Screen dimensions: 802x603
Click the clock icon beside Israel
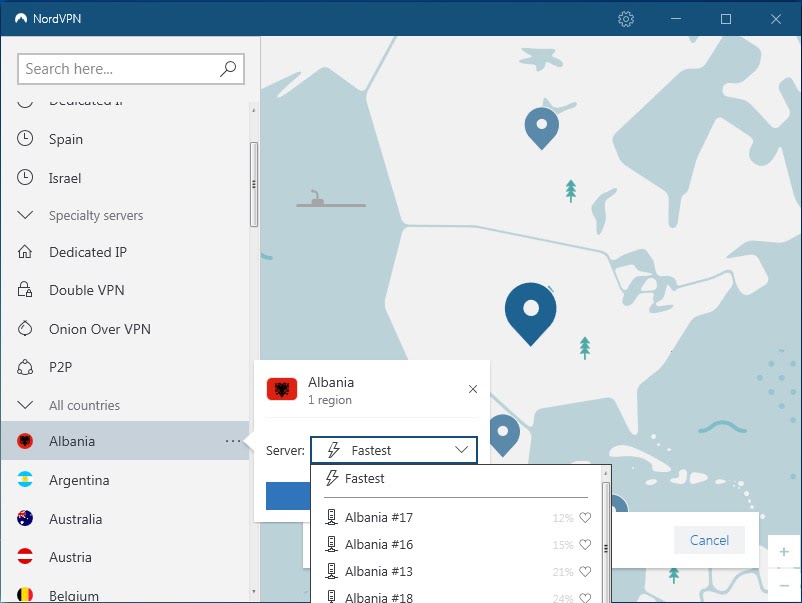click(x=25, y=177)
